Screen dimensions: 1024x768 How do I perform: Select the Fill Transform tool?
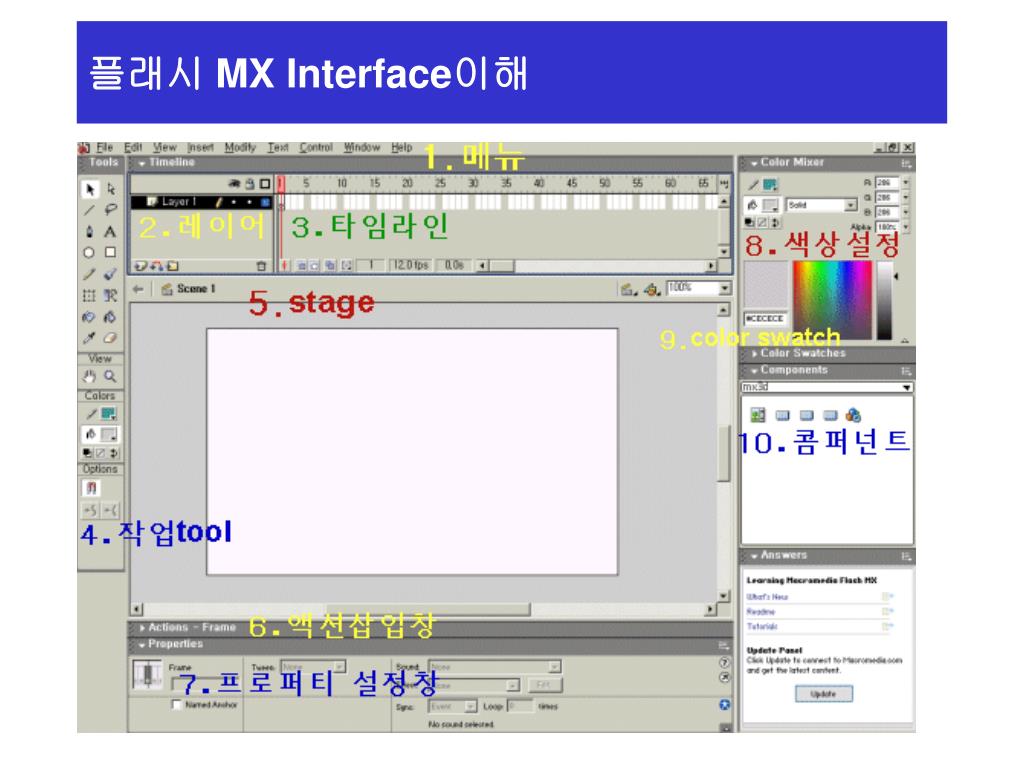point(110,296)
